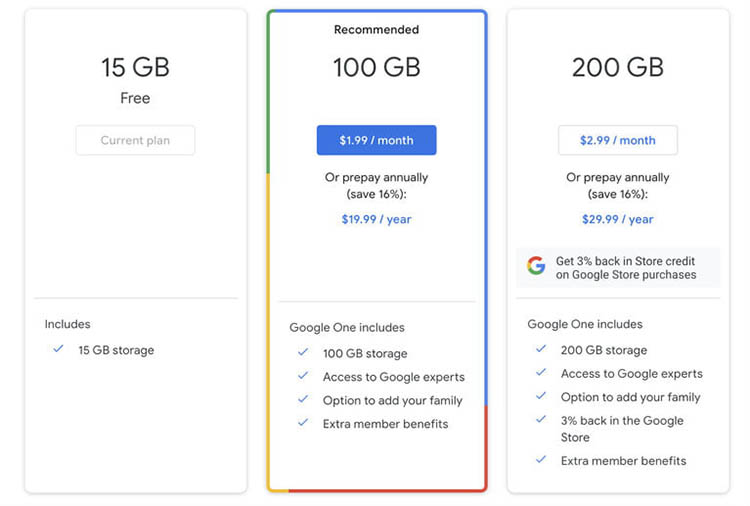
Task: Click checkmark by 3% back in Google Store
Action: coord(541,419)
